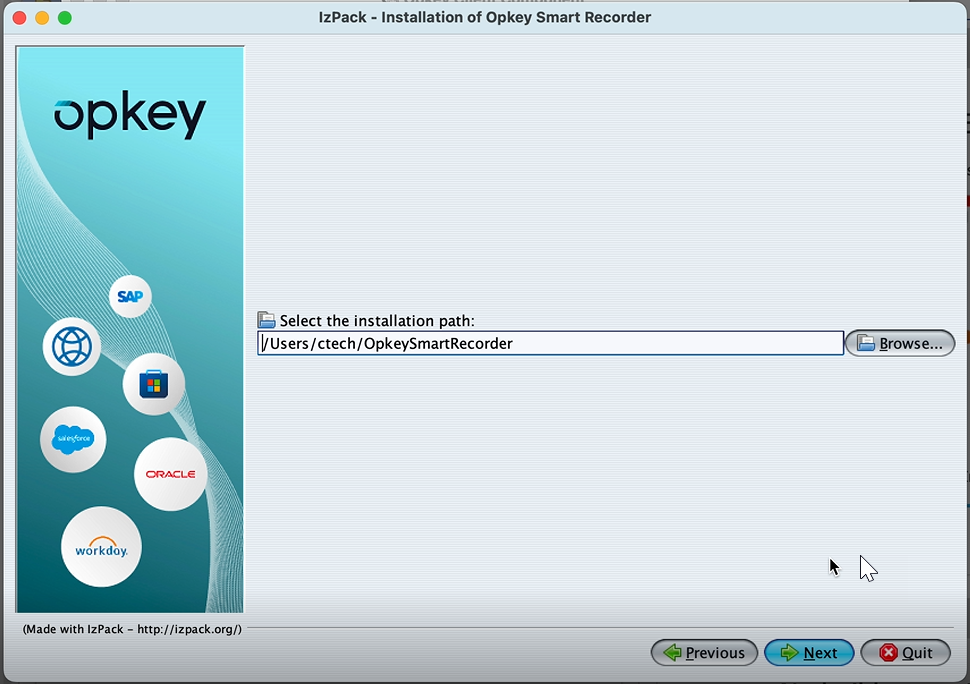
Task: Click the Workday logo circle
Action: (101, 547)
